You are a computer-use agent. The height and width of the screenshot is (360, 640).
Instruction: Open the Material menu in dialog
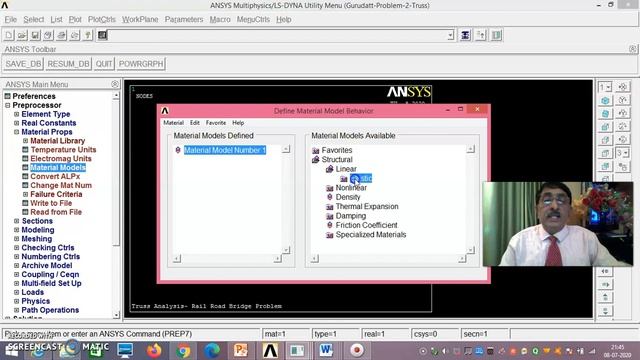point(173,122)
